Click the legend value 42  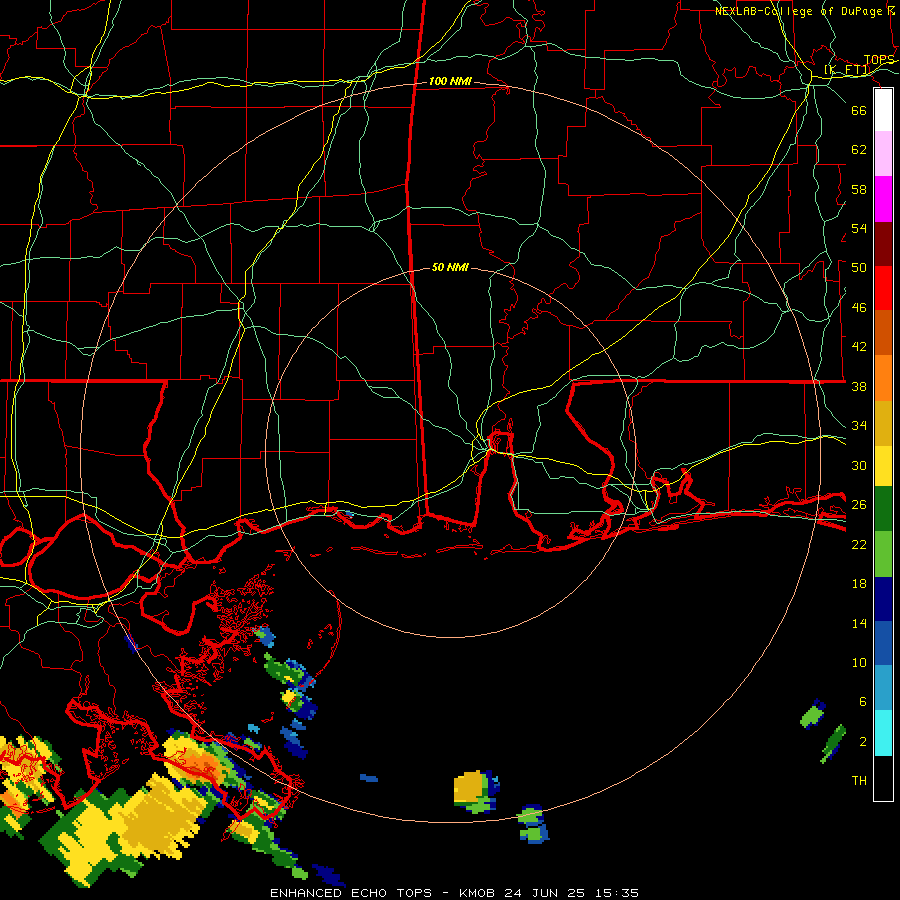click(x=859, y=347)
